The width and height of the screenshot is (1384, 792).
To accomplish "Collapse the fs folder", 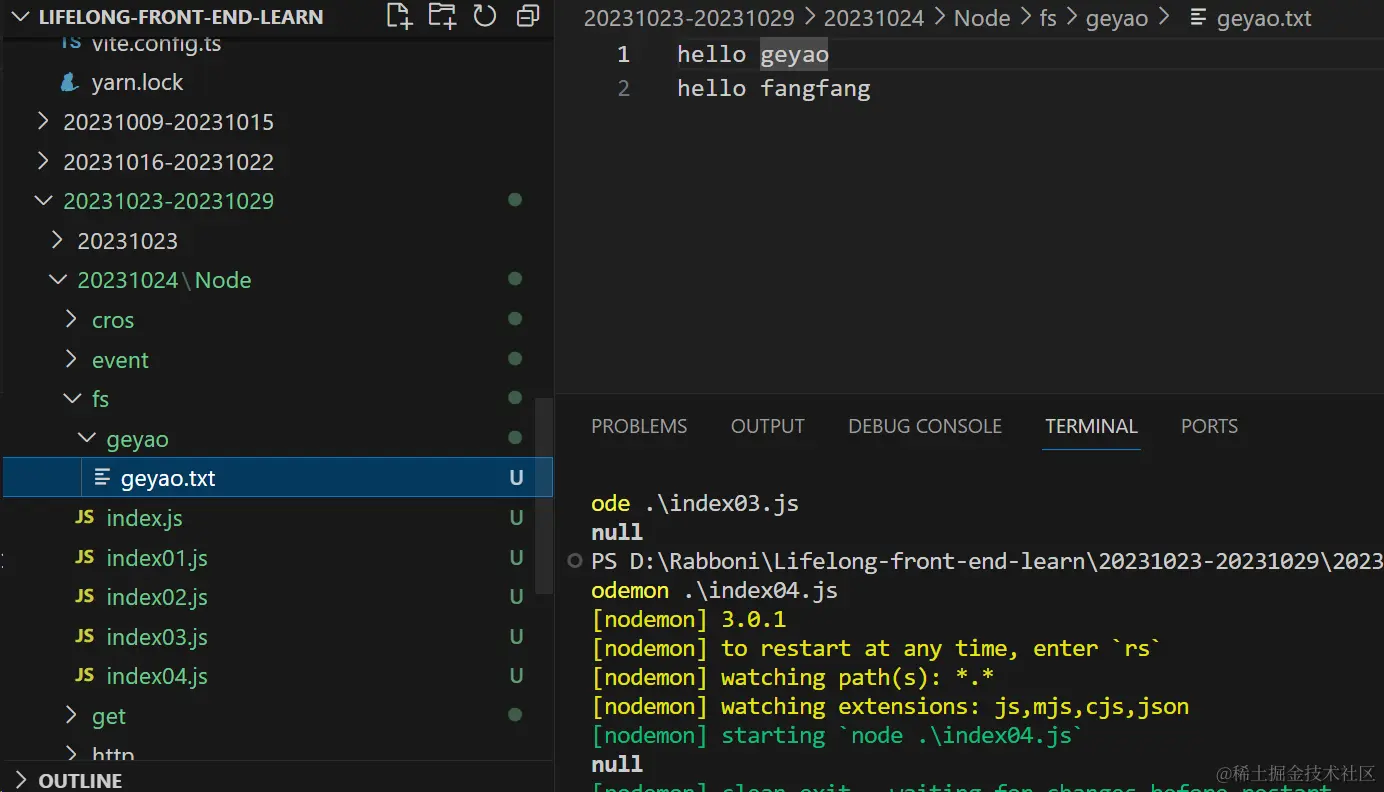I will click(71, 399).
